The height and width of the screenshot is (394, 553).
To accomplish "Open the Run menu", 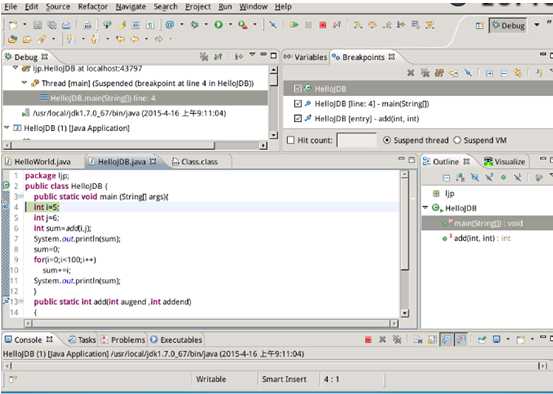I will (225, 7).
